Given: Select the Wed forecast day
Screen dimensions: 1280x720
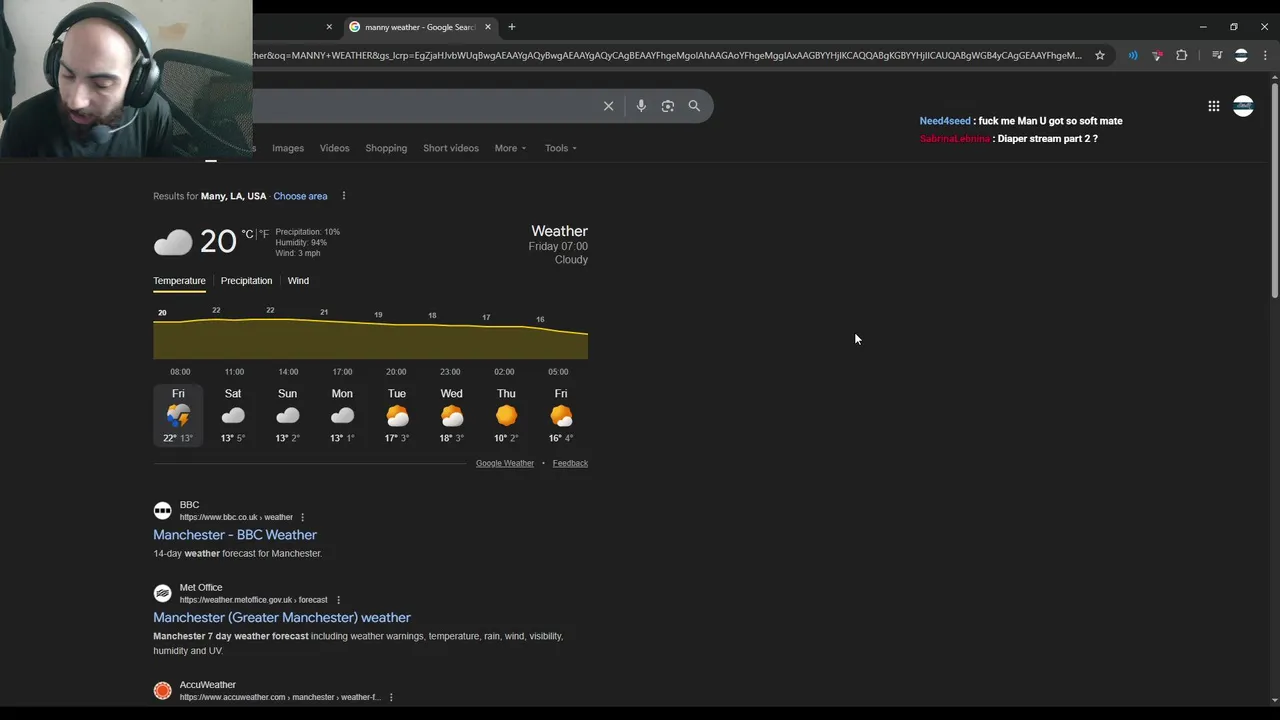Looking at the screenshot, I should tap(451, 416).
